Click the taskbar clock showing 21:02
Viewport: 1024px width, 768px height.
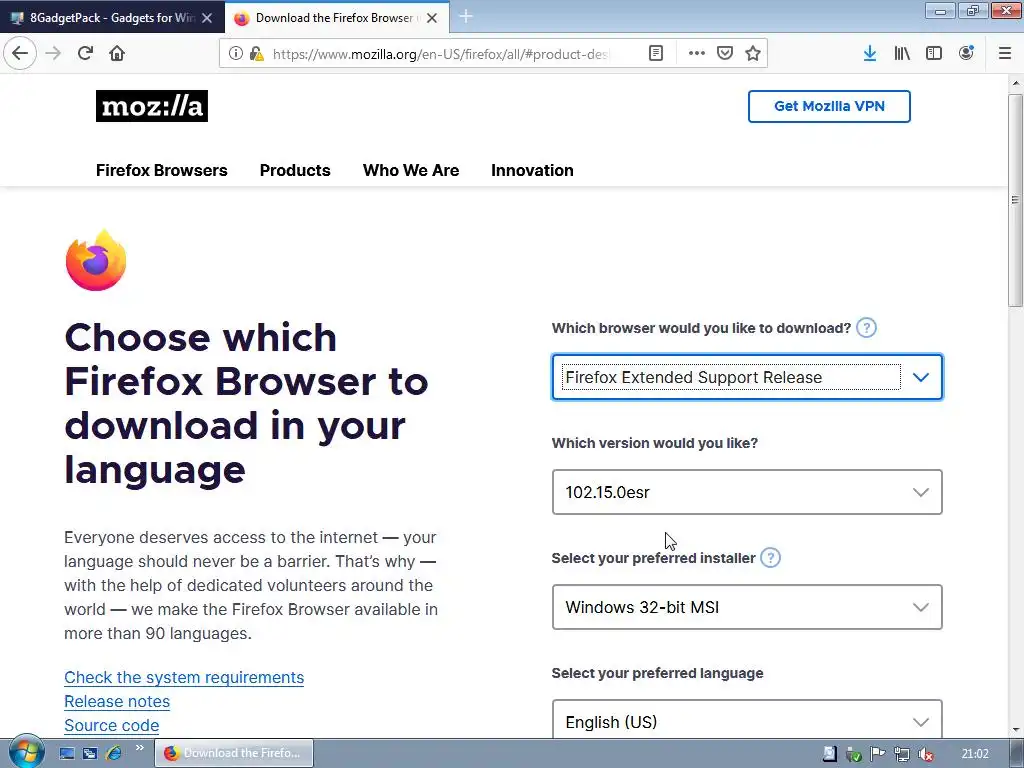975,754
